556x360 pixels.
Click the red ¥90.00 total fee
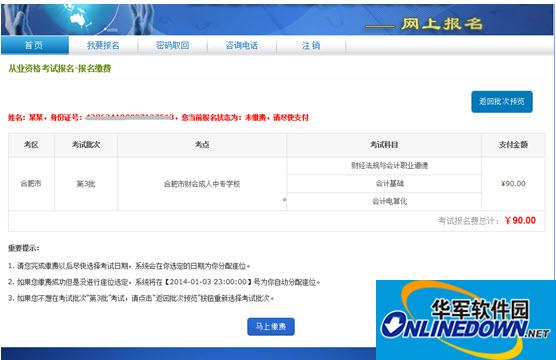click(x=521, y=221)
